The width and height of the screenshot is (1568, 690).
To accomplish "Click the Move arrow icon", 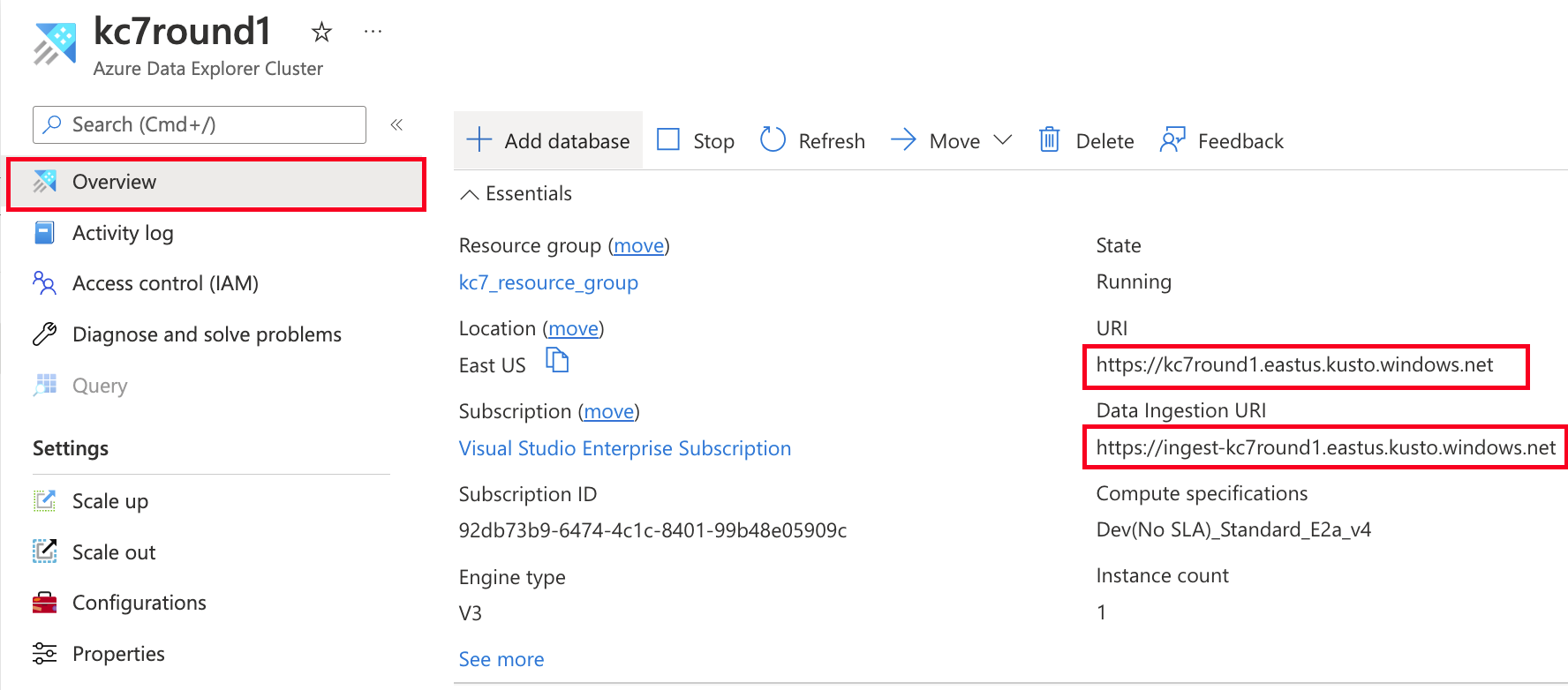I will coord(904,139).
